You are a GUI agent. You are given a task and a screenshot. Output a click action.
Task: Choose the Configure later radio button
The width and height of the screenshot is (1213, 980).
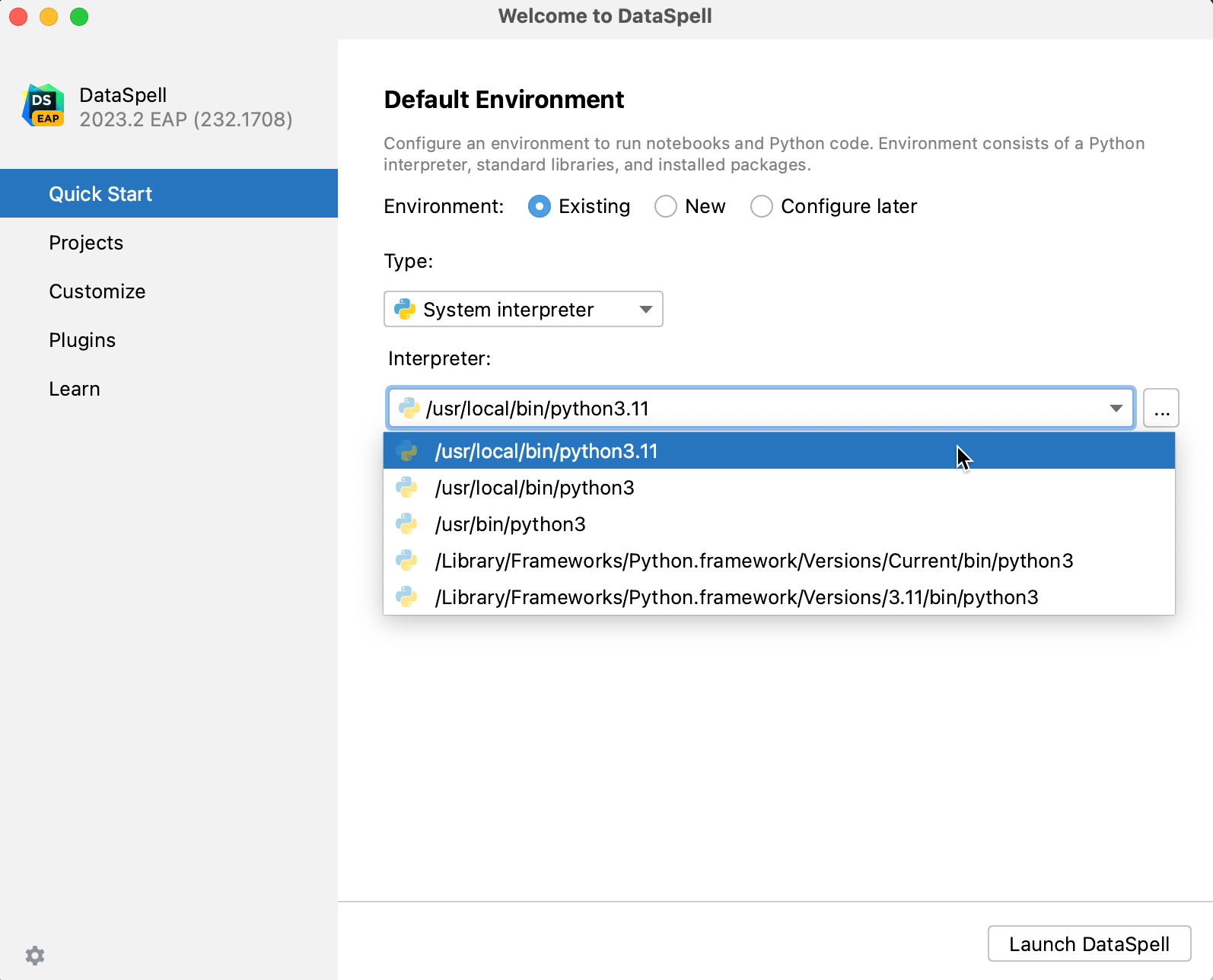(x=762, y=206)
